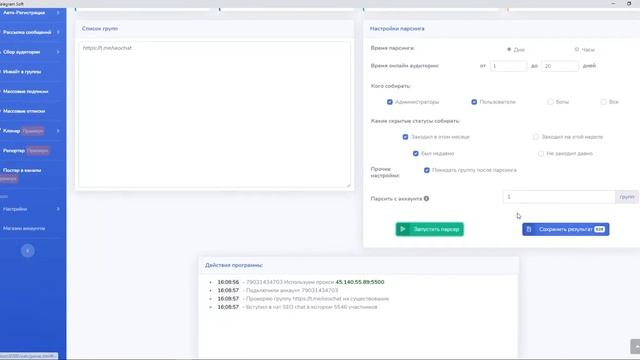Select the Часы radio option

coord(577,49)
